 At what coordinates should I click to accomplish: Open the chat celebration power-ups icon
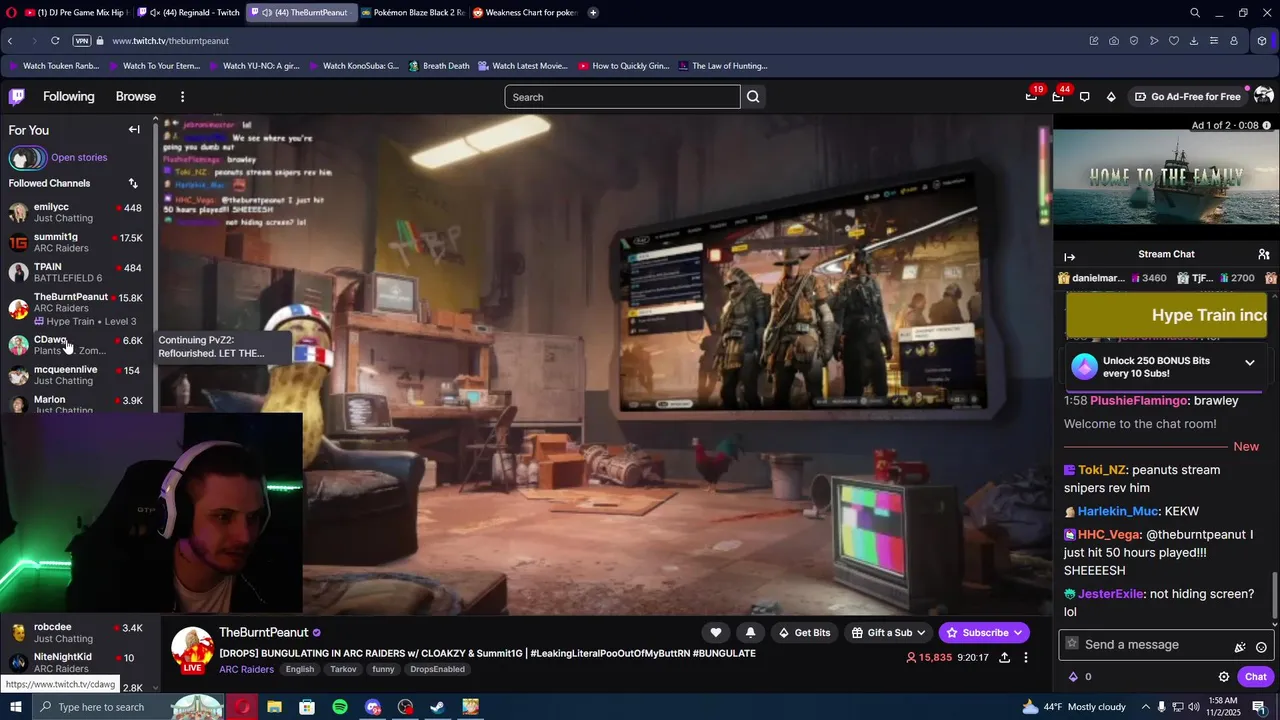coord(1240,647)
